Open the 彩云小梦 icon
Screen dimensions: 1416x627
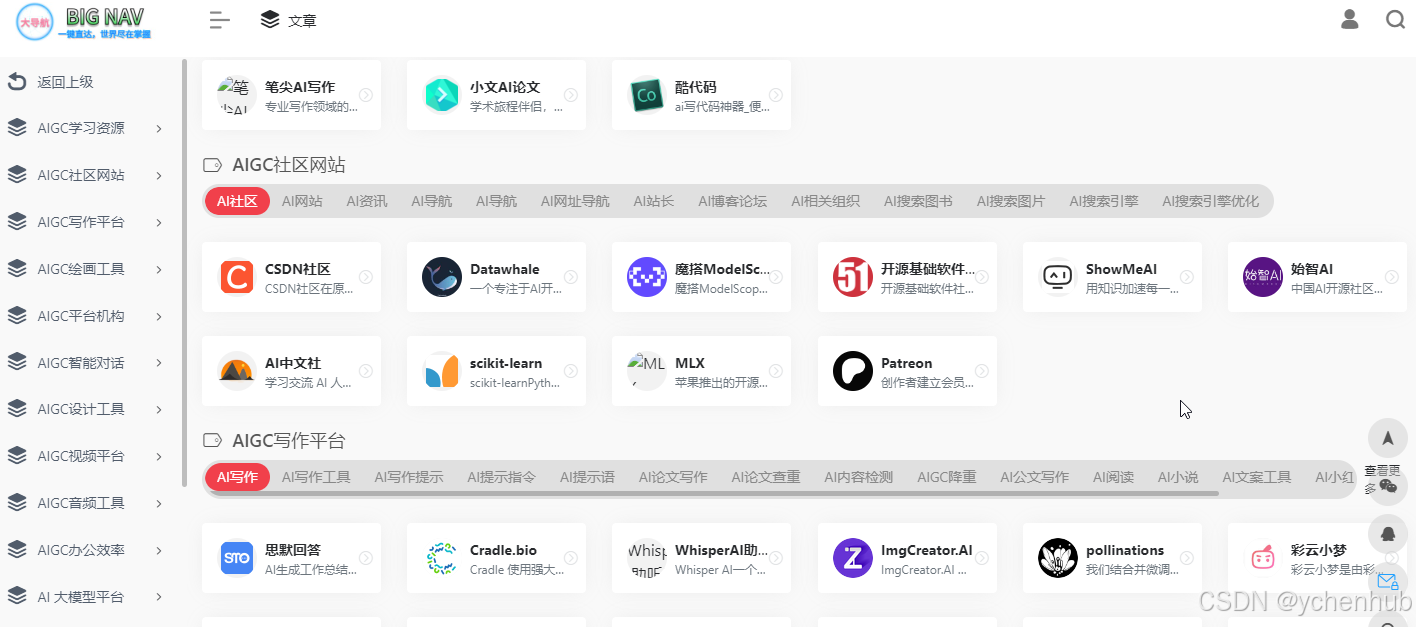1262,558
